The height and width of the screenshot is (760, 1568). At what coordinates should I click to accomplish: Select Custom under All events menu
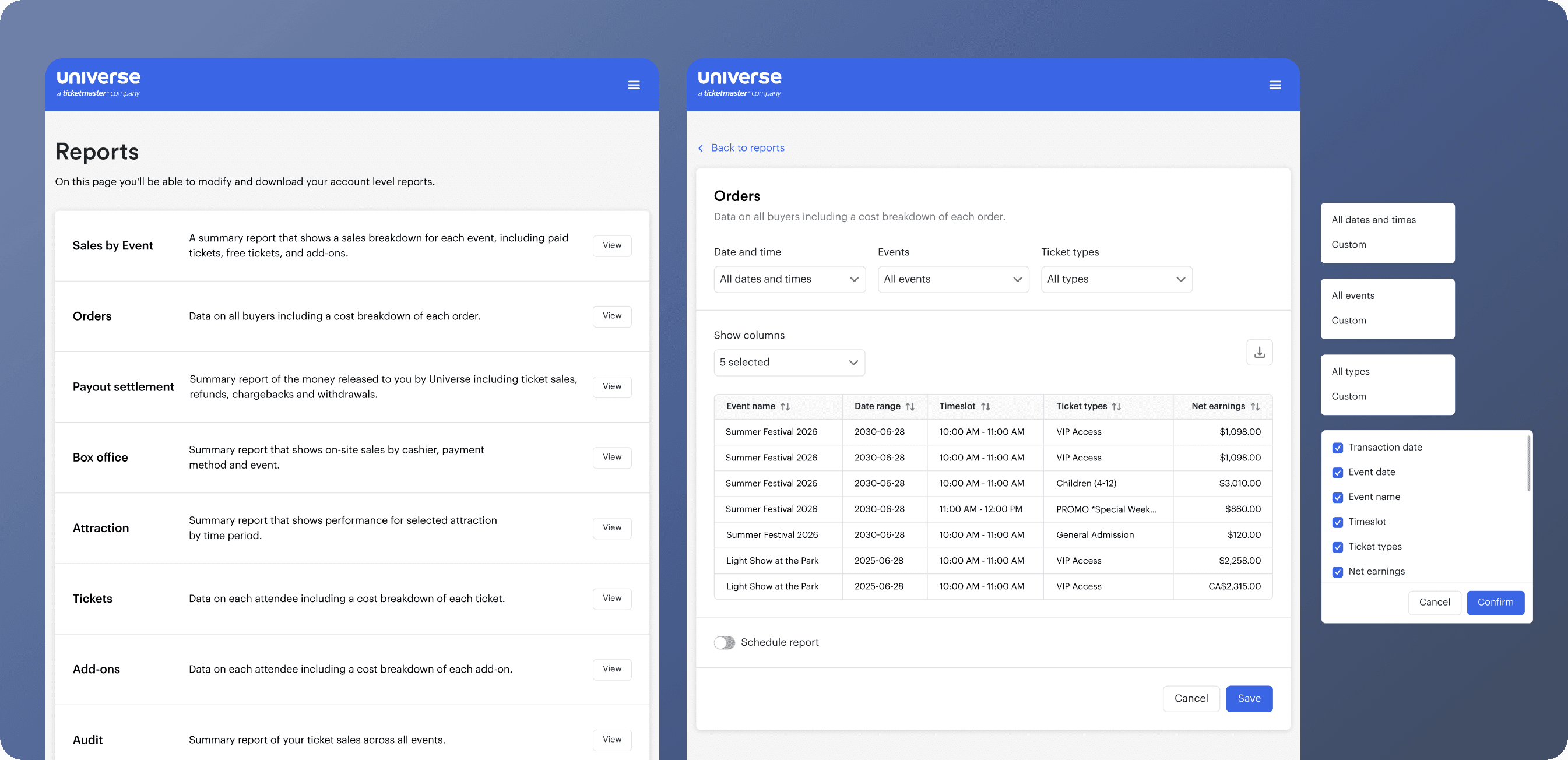click(1348, 321)
